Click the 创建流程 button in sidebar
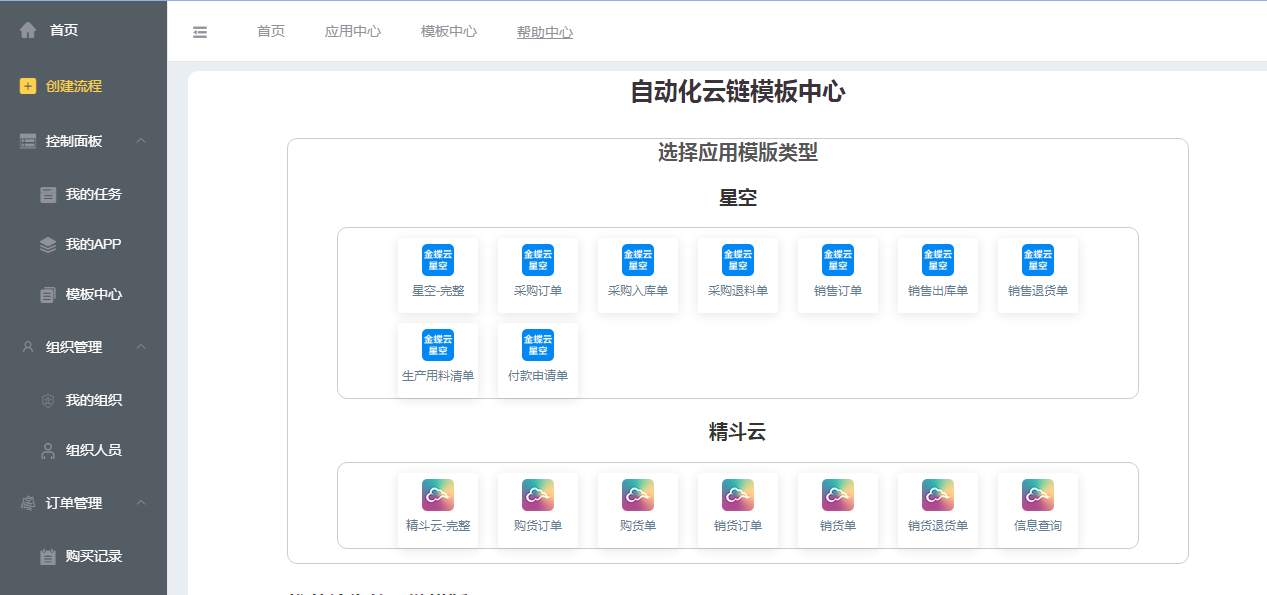Image resolution: width=1267 pixels, height=595 pixels. pyautogui.click(x=73, y=86)
